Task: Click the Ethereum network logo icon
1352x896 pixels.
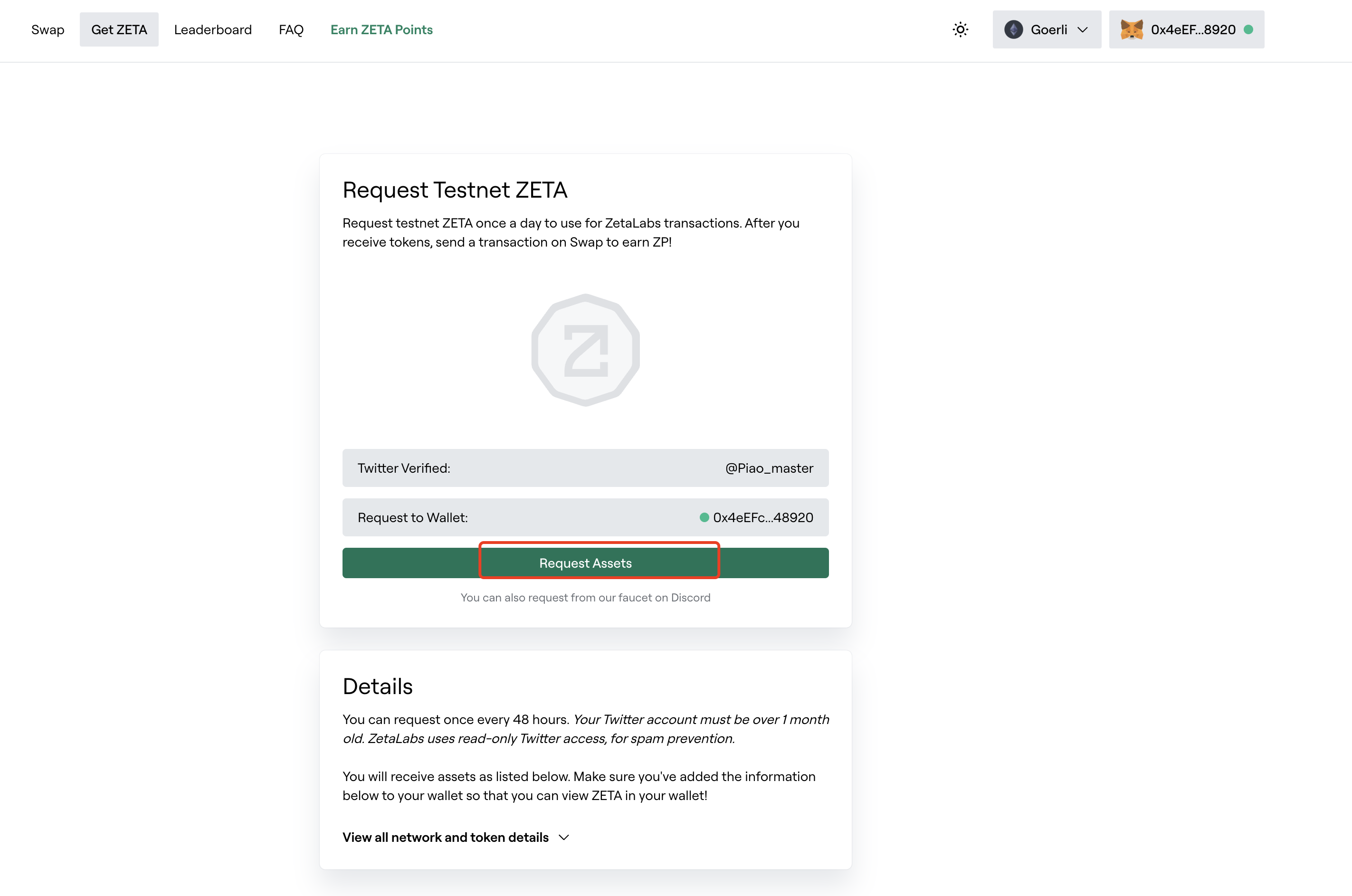Action: click(x=1013, y=30)
